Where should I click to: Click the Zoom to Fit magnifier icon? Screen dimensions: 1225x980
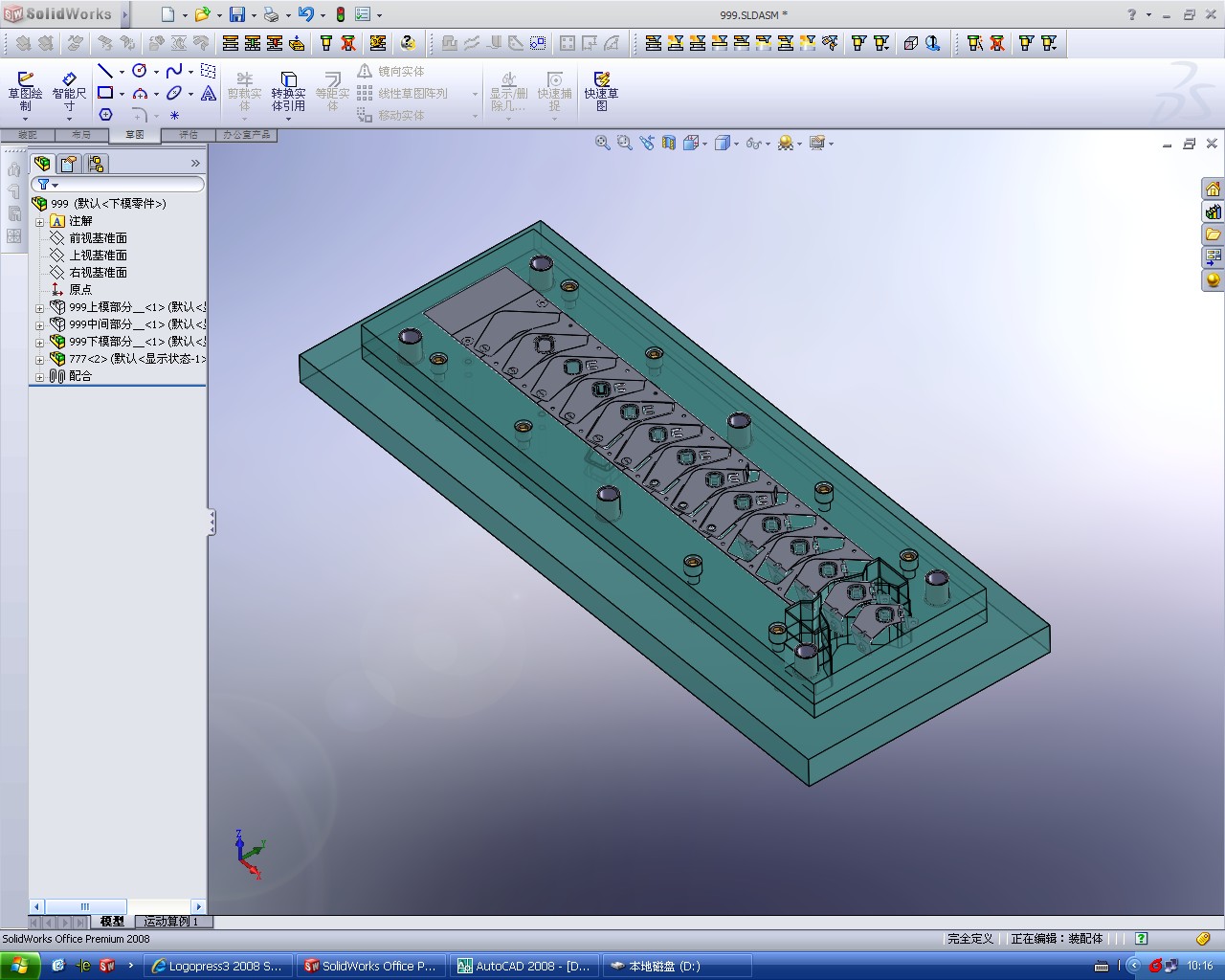[603, 143]
